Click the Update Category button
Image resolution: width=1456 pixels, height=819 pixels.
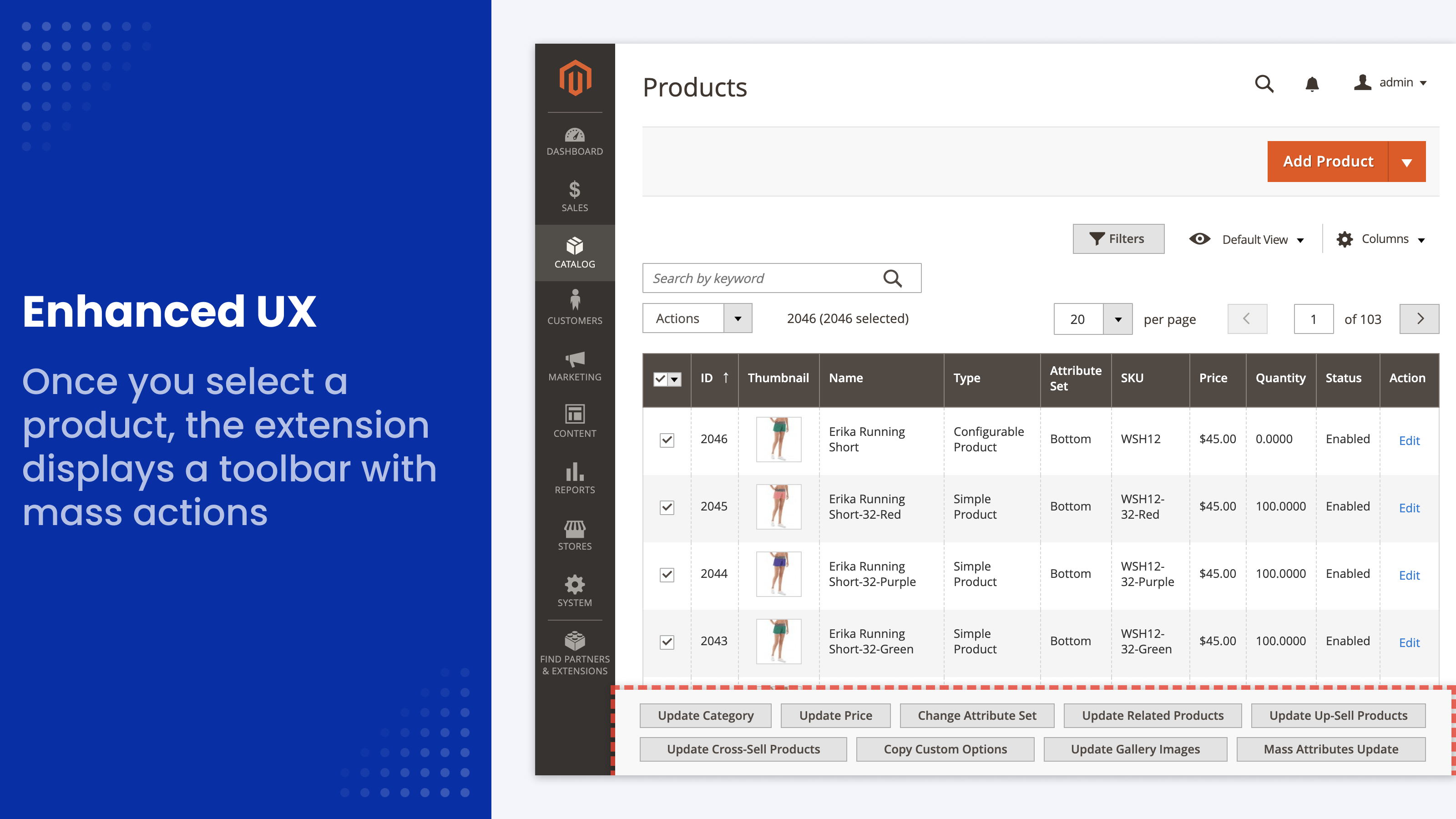[x=705, y=716]
